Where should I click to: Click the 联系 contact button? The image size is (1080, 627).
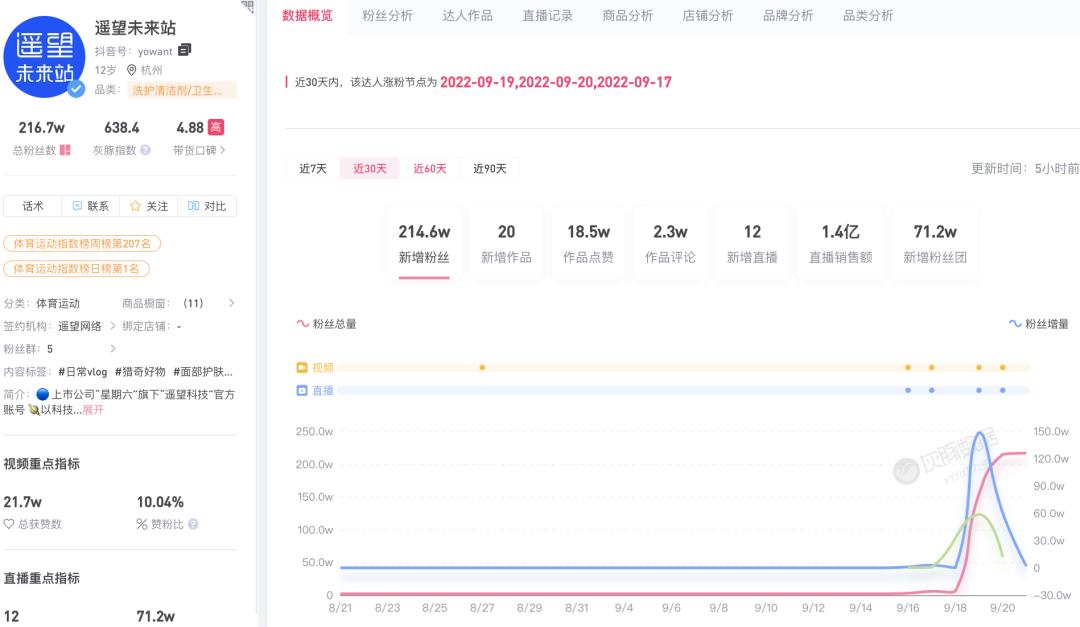click(x=90, y=206)
